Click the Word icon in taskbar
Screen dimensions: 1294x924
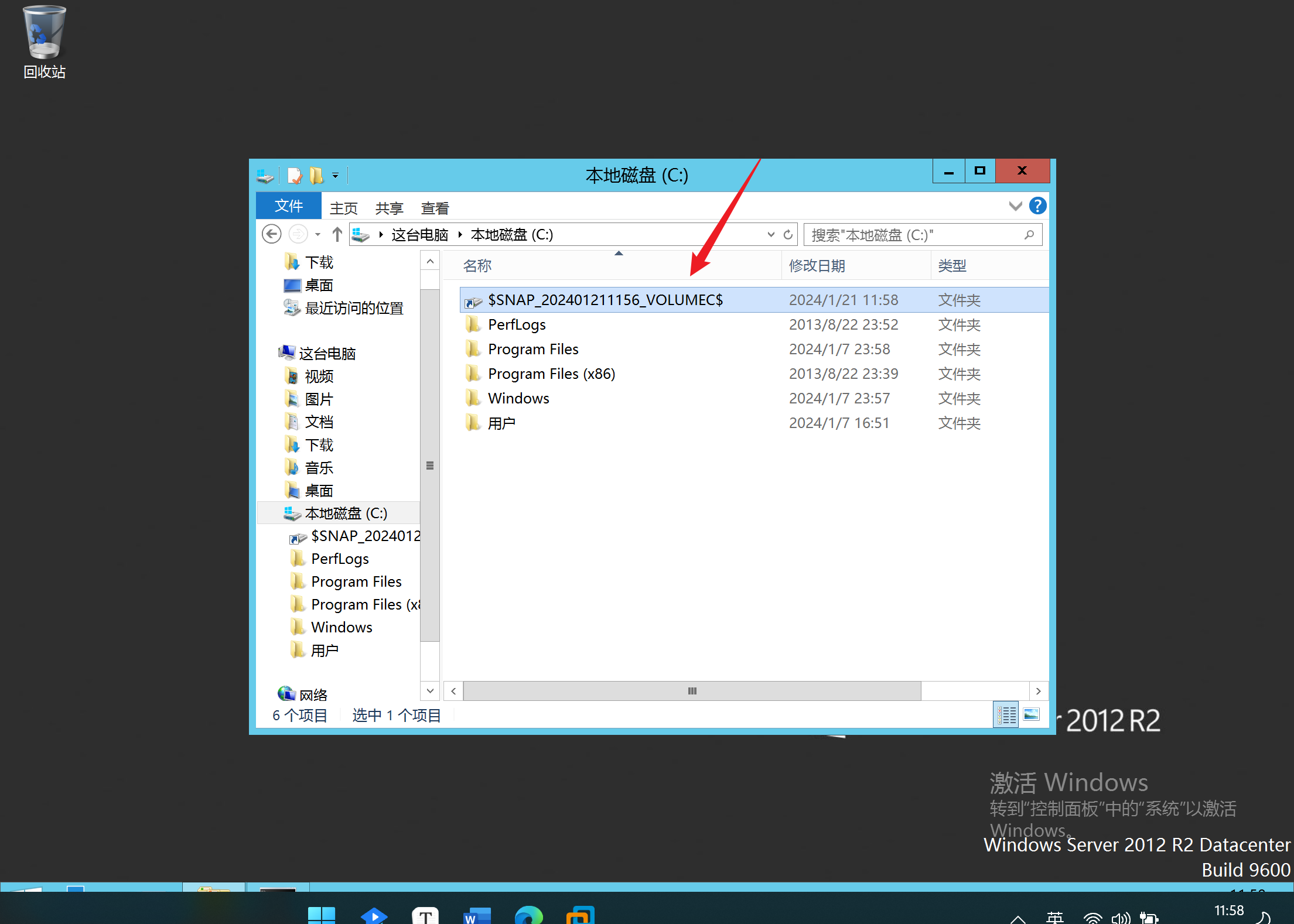477,915
